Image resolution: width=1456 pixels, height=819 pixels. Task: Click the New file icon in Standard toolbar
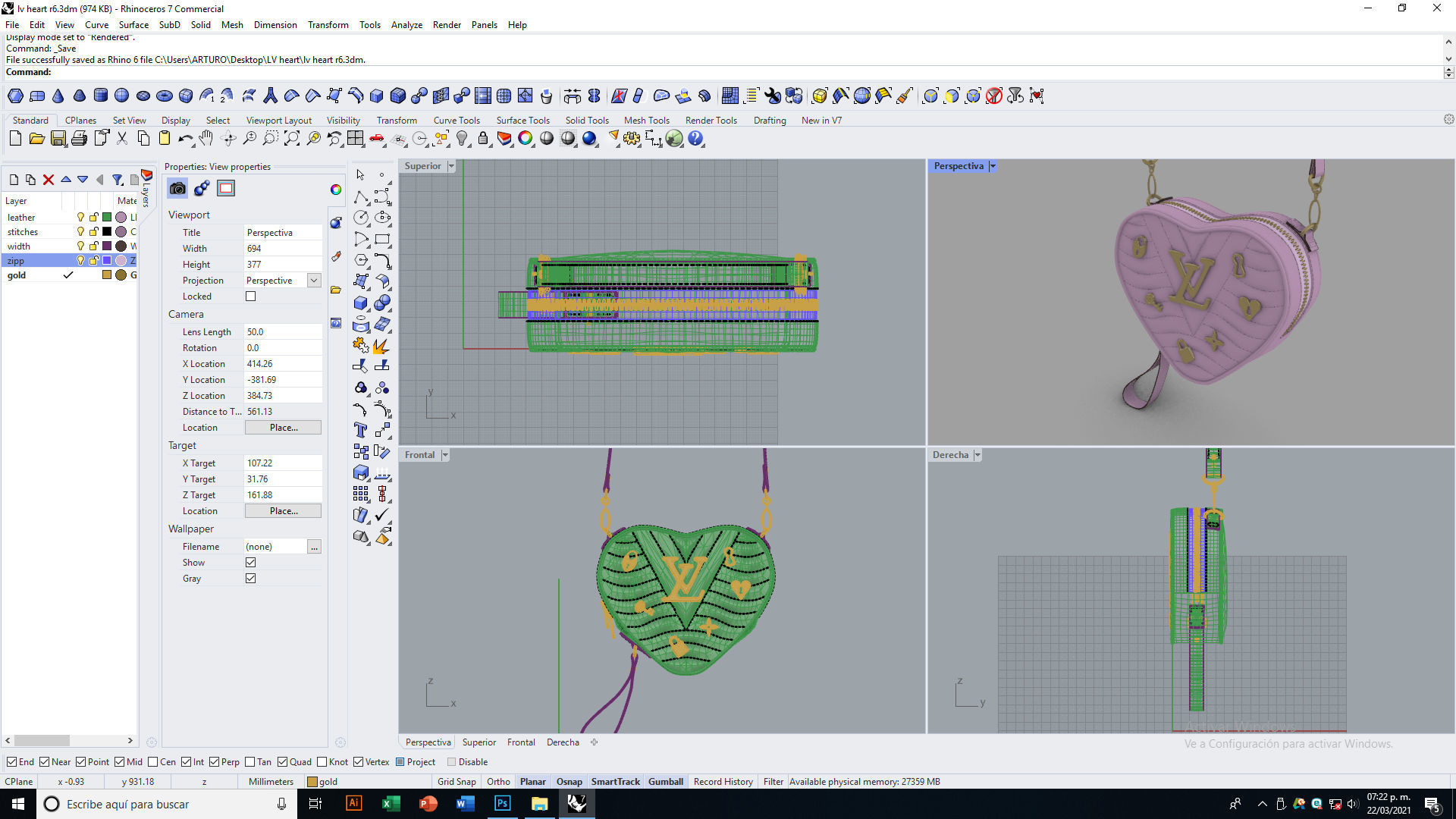point(15,139)
